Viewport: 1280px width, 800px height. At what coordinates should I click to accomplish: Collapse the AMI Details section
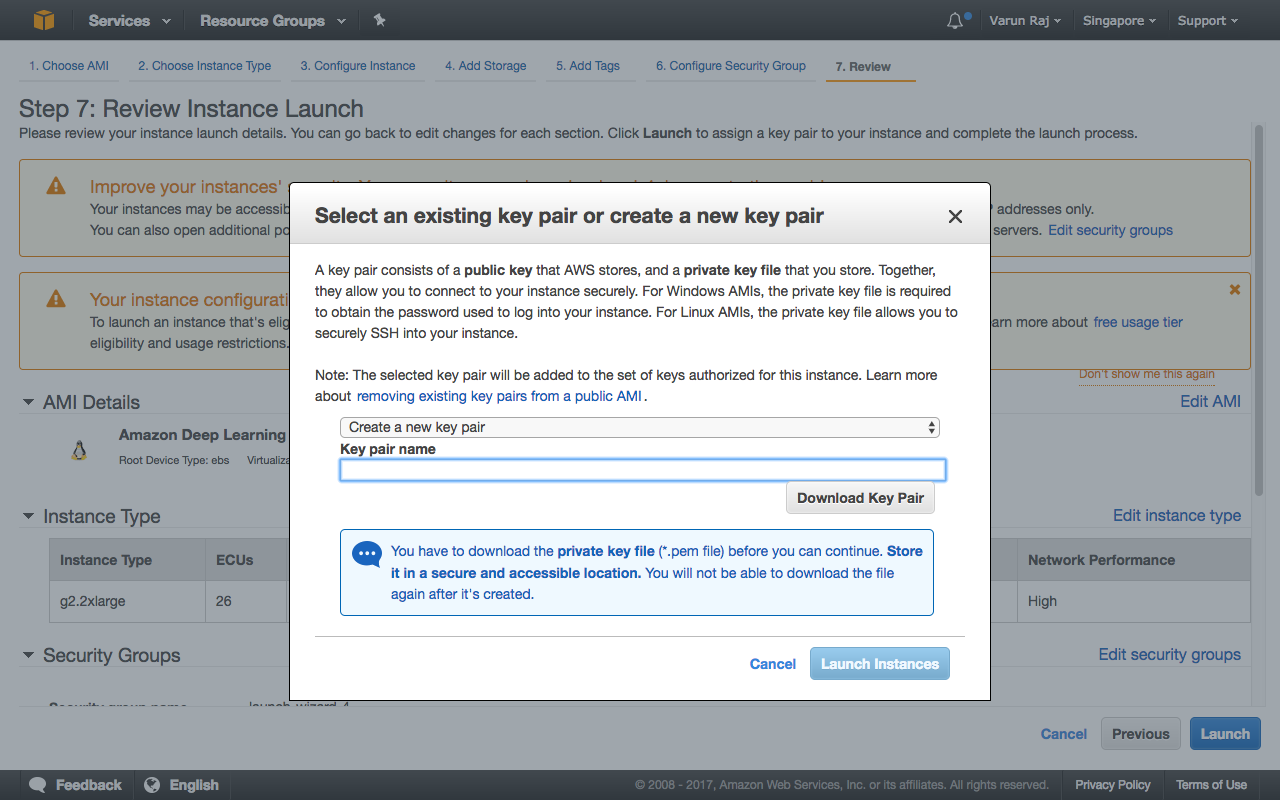pos(29,402)
